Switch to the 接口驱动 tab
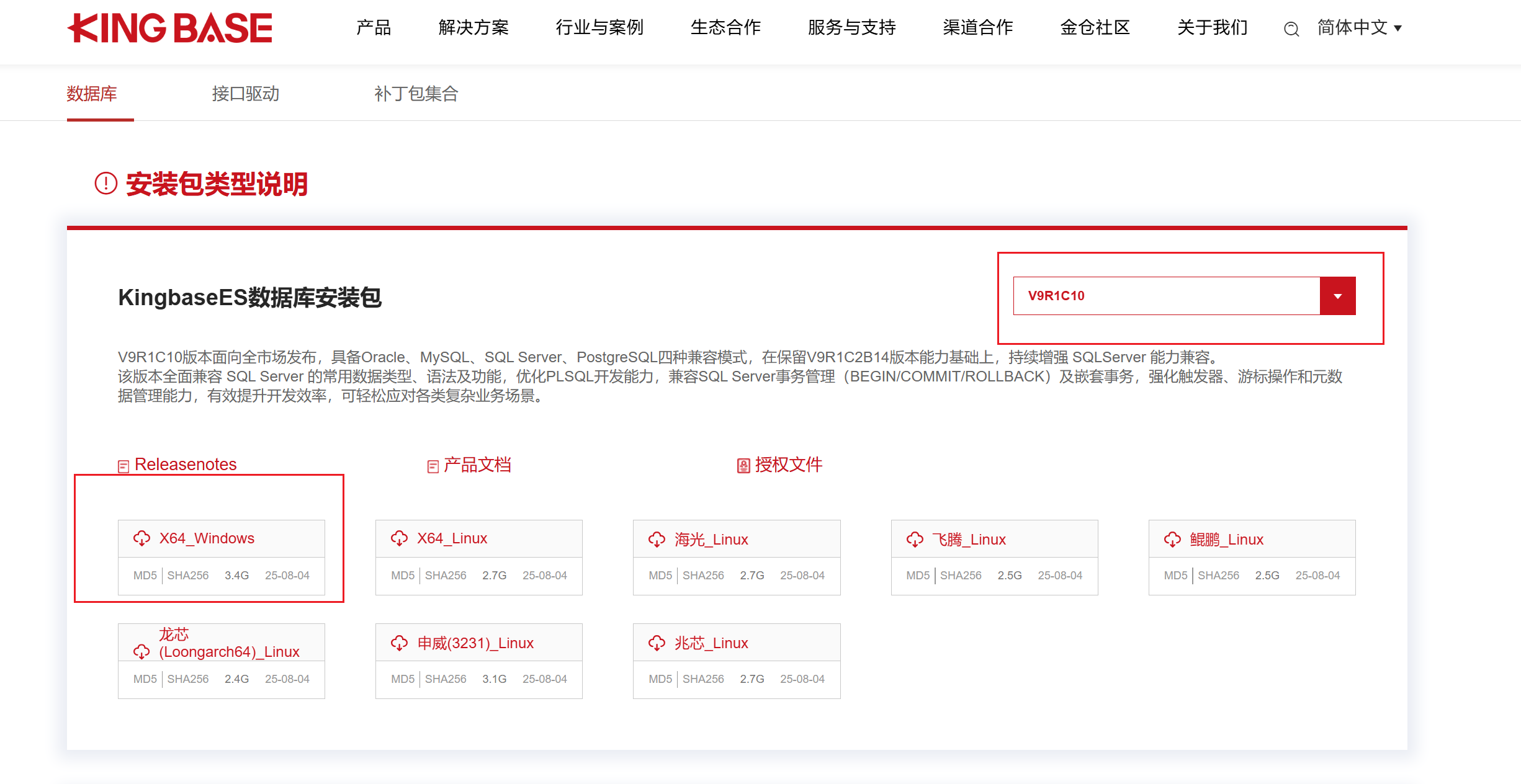This screenshot has height=784, width=1521. click(246, 94)
